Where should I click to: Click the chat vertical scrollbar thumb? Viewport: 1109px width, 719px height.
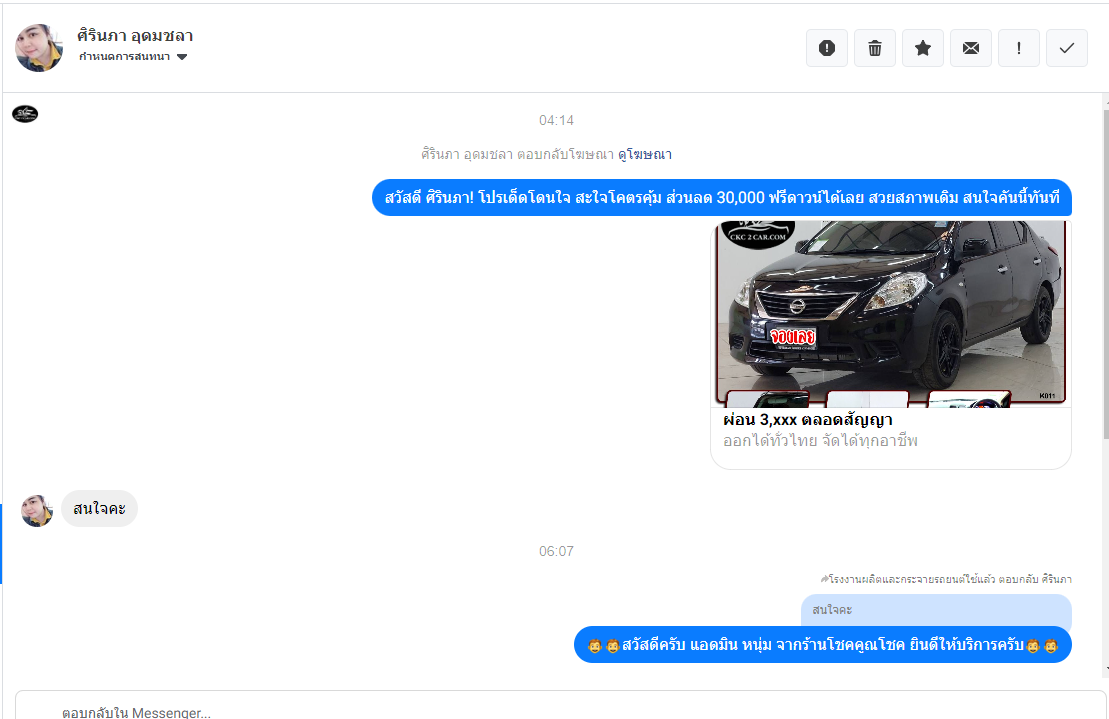click(x=1106, y=276)
